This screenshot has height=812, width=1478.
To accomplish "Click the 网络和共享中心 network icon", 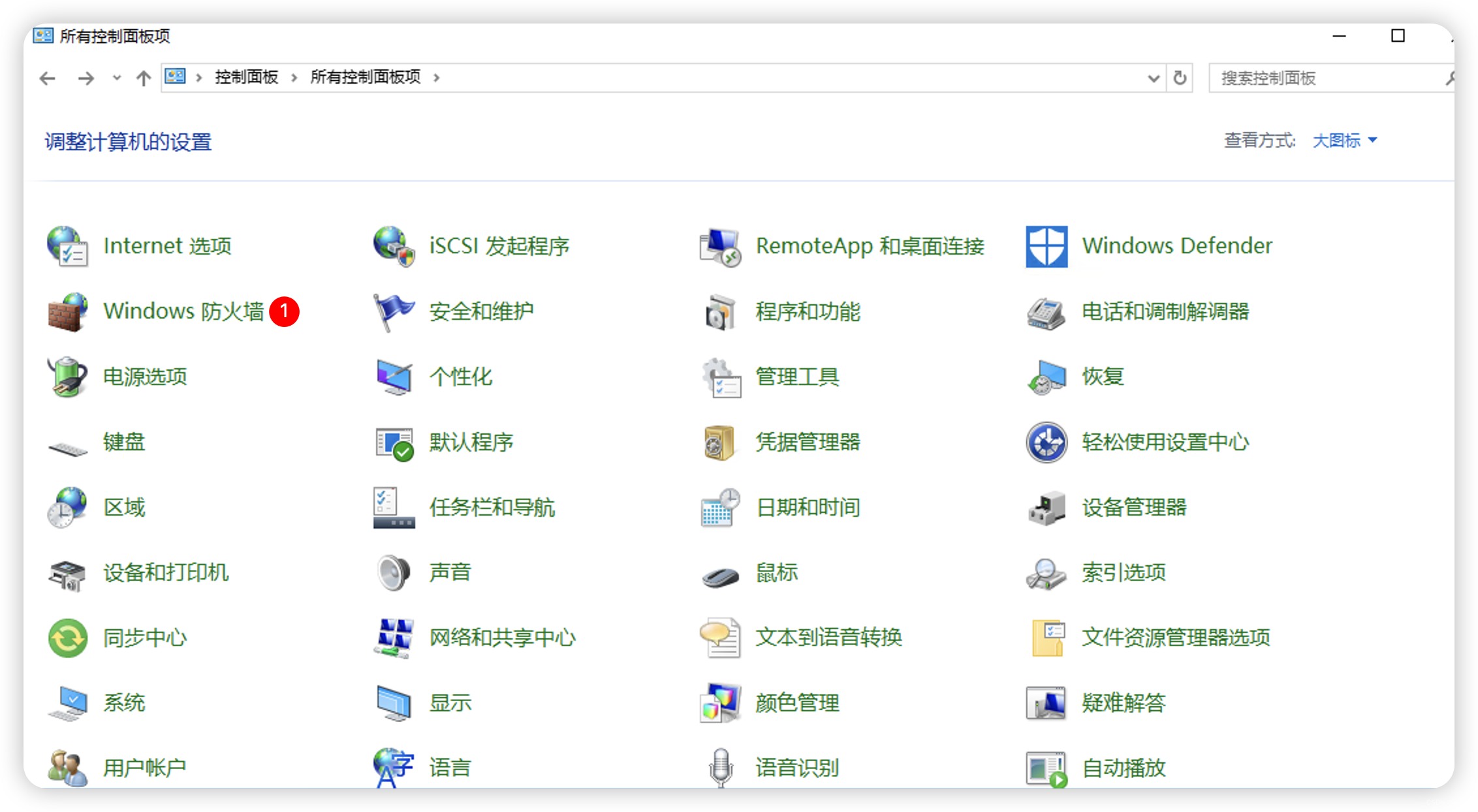I will (x=394, y=638).
